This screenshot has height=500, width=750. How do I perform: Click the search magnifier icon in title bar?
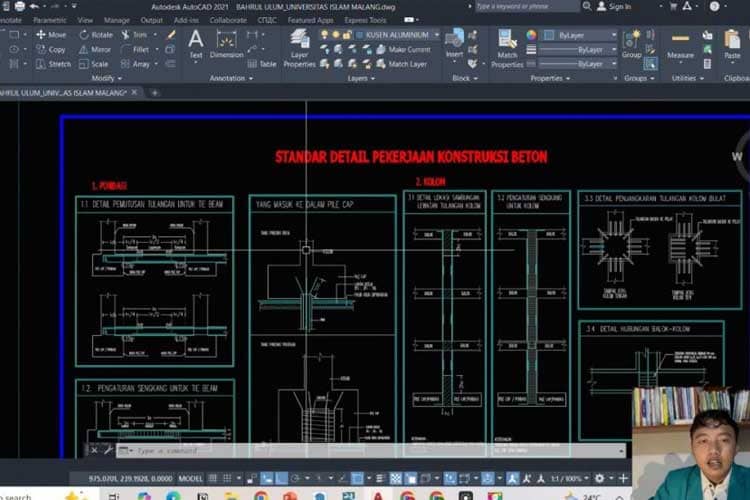pos(587,6)
